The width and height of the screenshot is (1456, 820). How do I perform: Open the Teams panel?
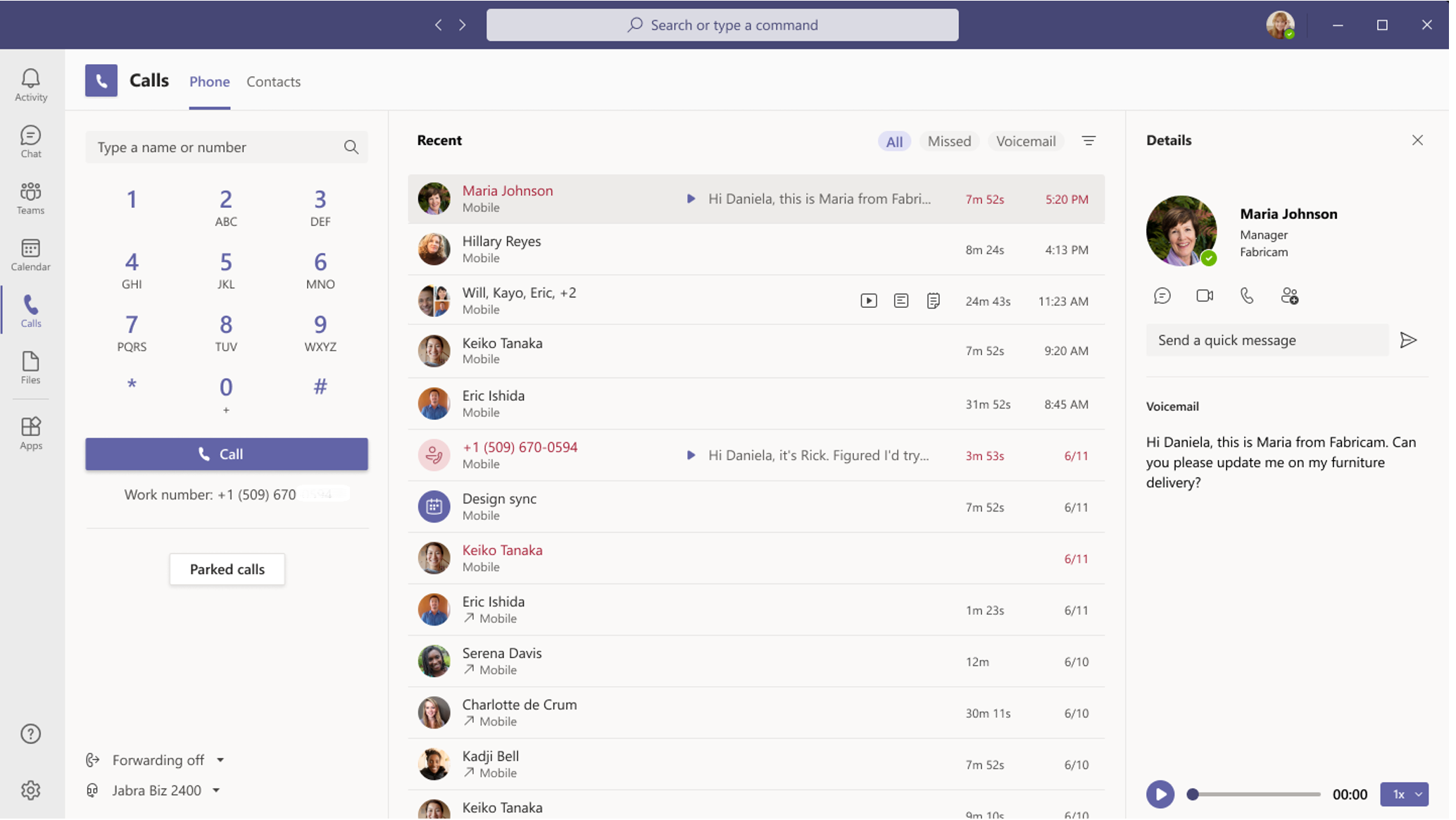click(x=32, y=197)
